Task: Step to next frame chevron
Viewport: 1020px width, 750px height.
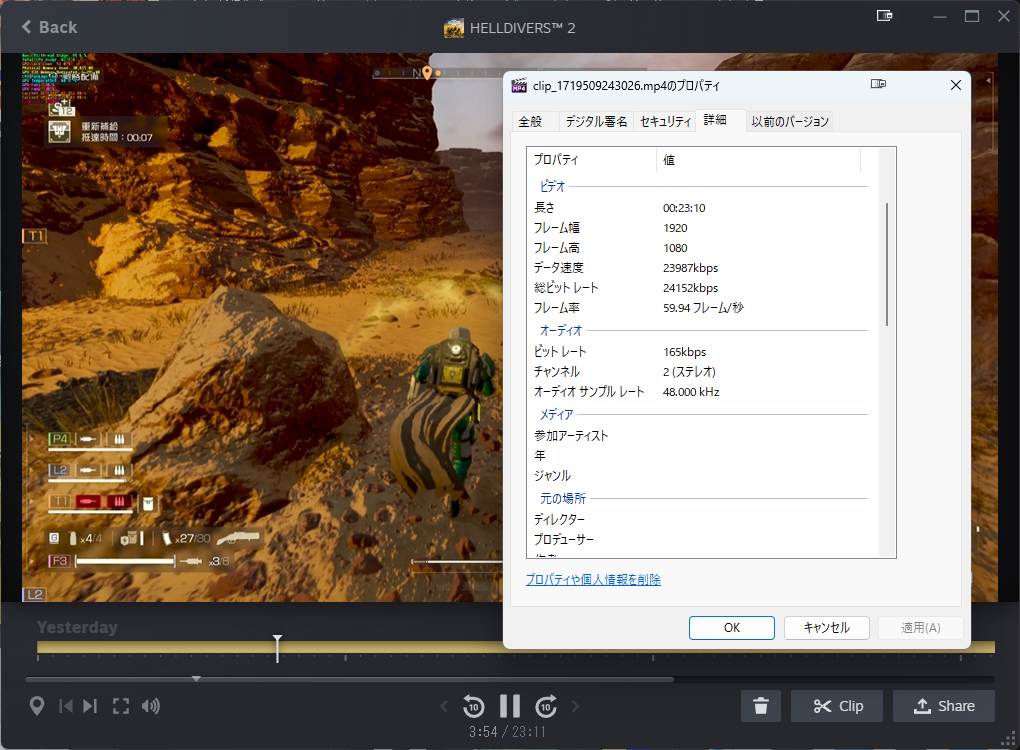Action: [576, 706]
